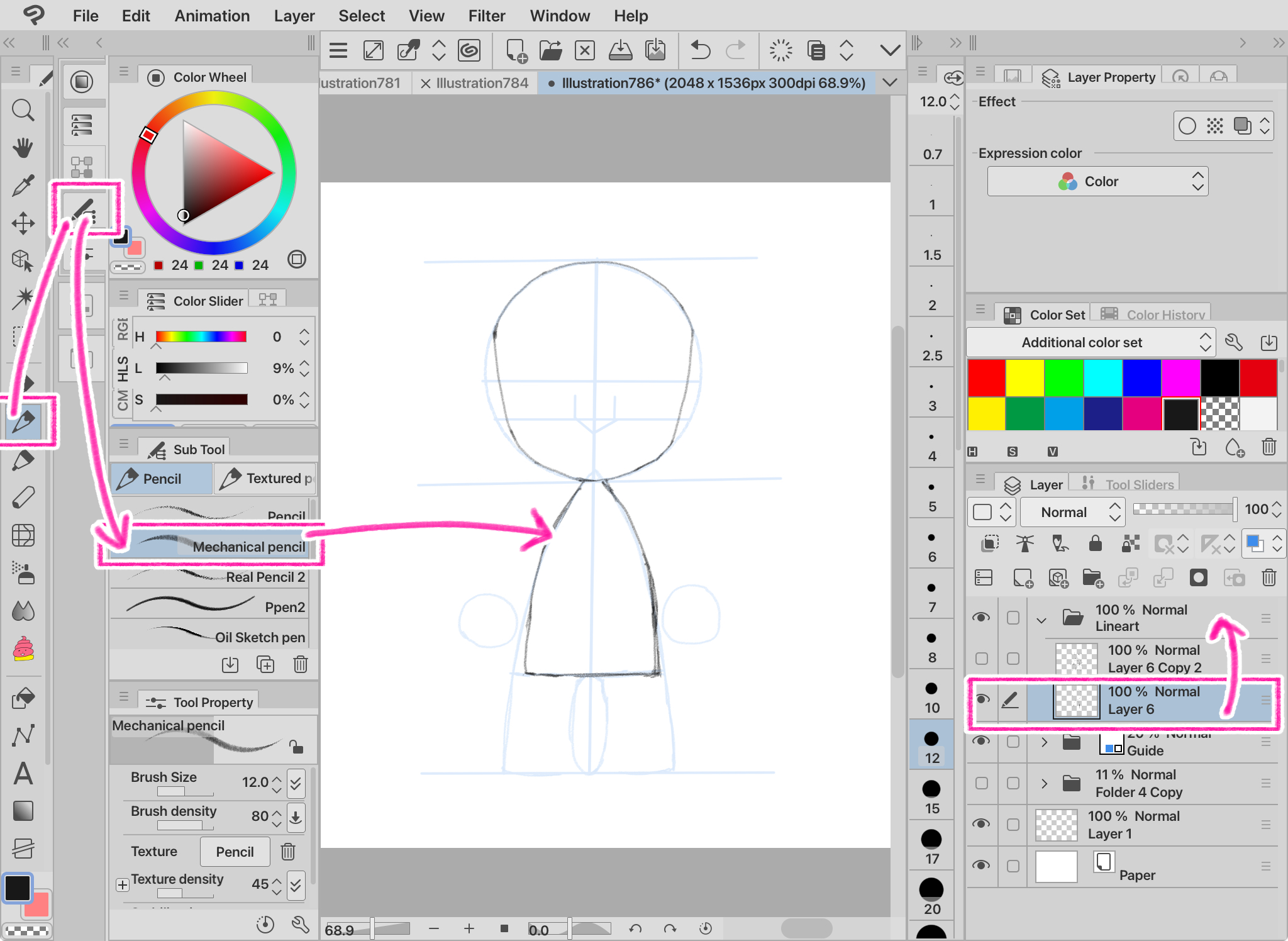This screenshot has width=1288, height=941.
Task: Expand the Folder 4 Copy folder
Action: (1044, 783)
